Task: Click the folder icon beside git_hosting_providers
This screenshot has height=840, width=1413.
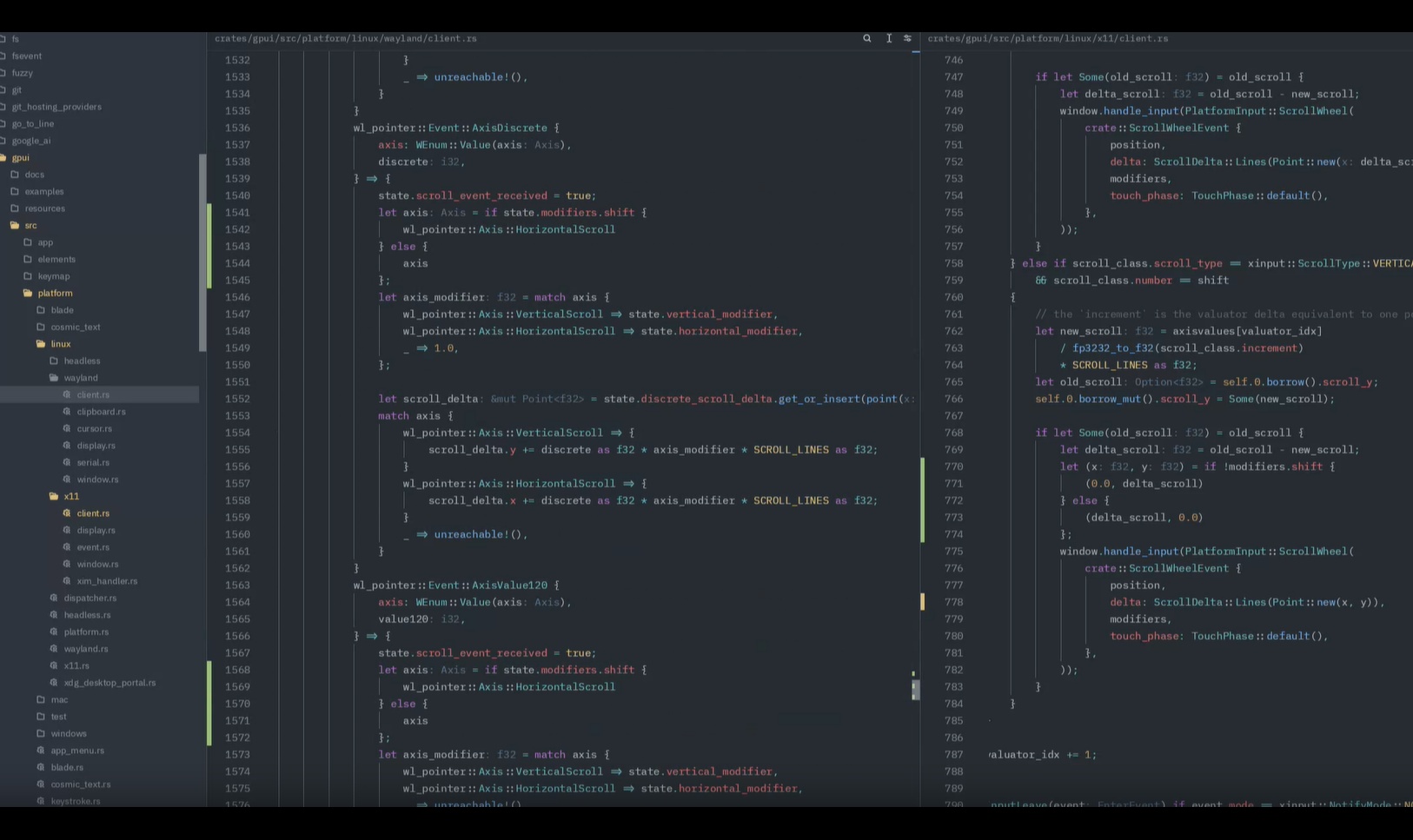Action: pyautogui.click(x=3, y=107)
